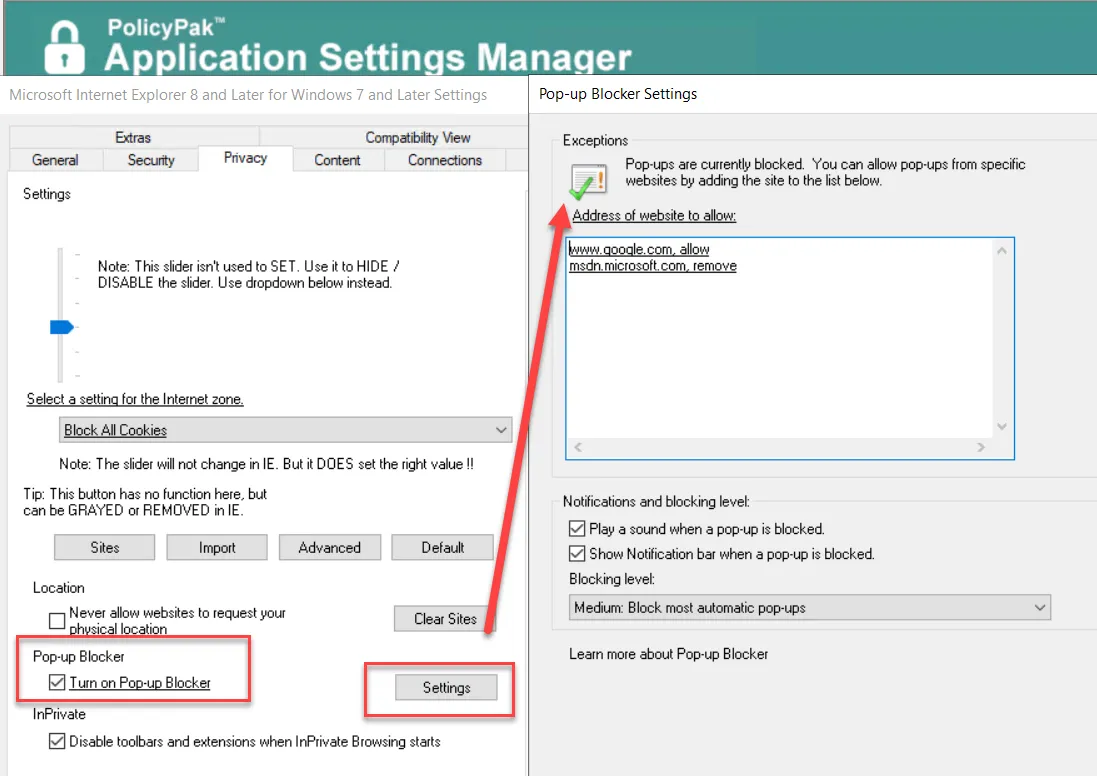The image size is (1097, 776).
Task: Go to the Content tab
Action: tap(337, 160)
